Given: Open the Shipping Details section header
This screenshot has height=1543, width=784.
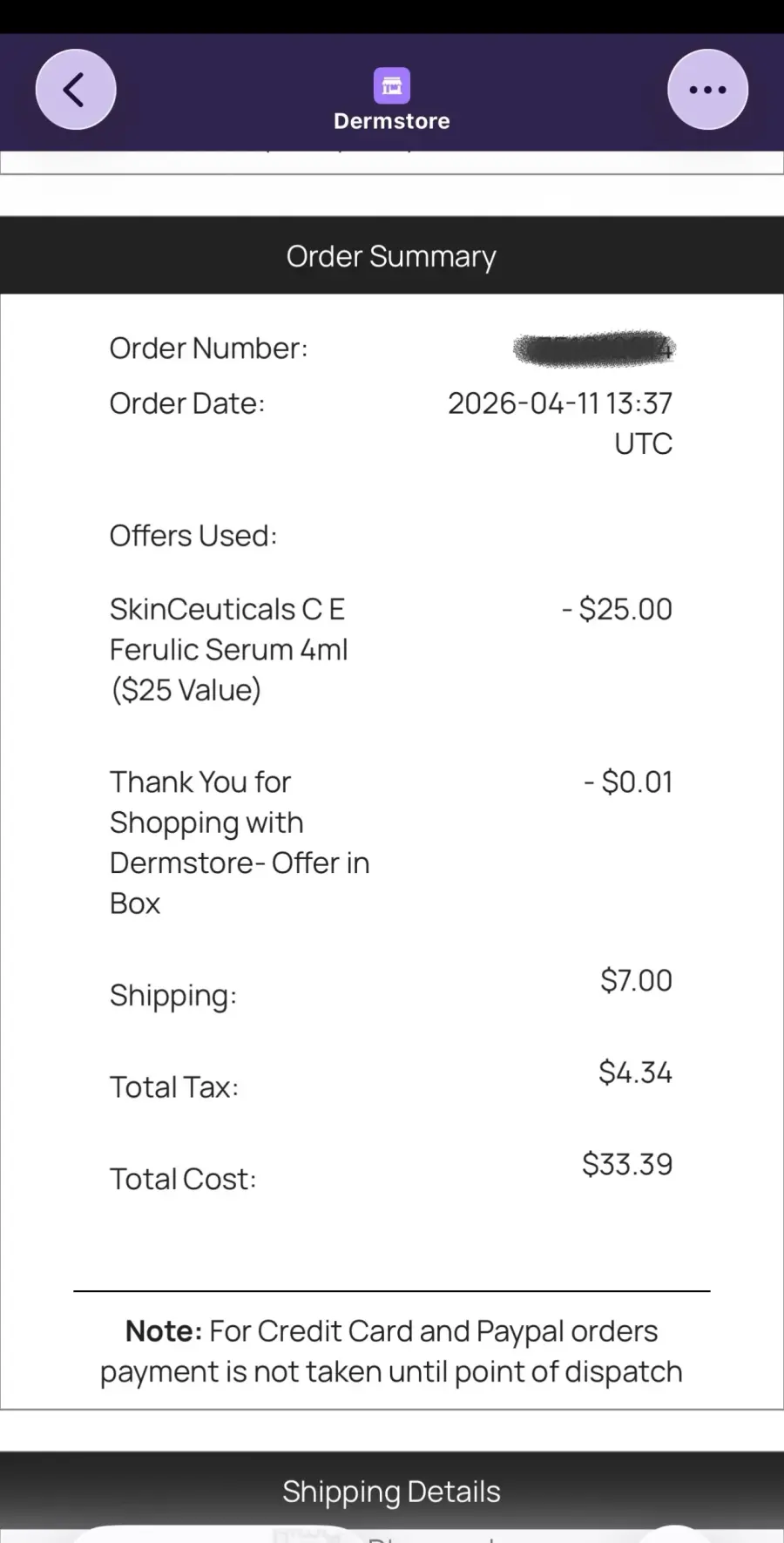Looking at the screenshot, I should [x=392, y=1492].
